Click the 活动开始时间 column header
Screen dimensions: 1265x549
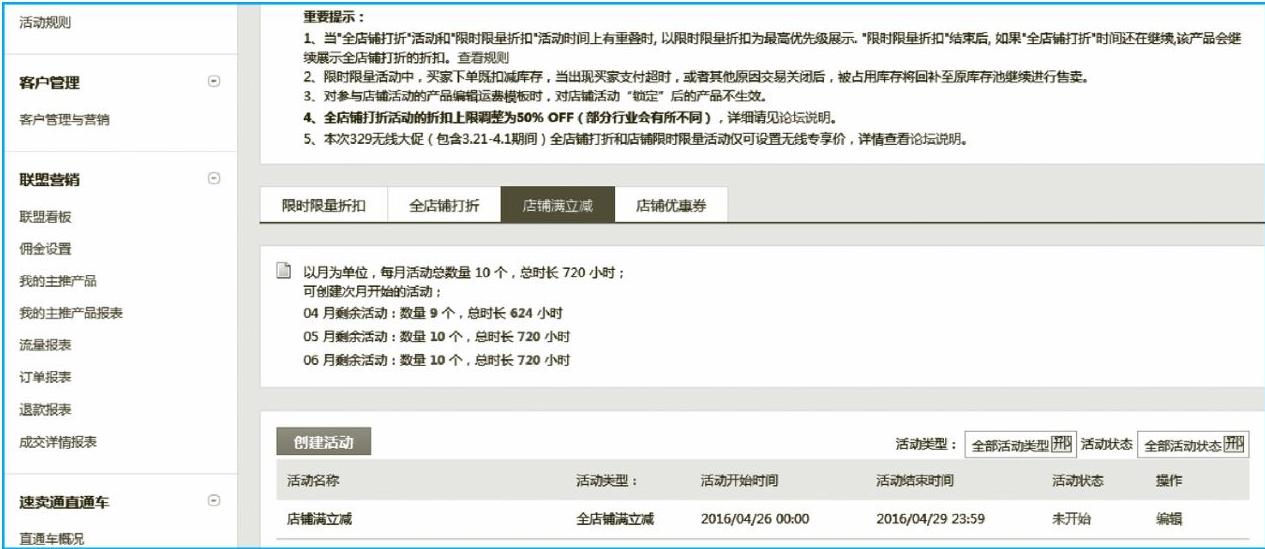point(739,481)
